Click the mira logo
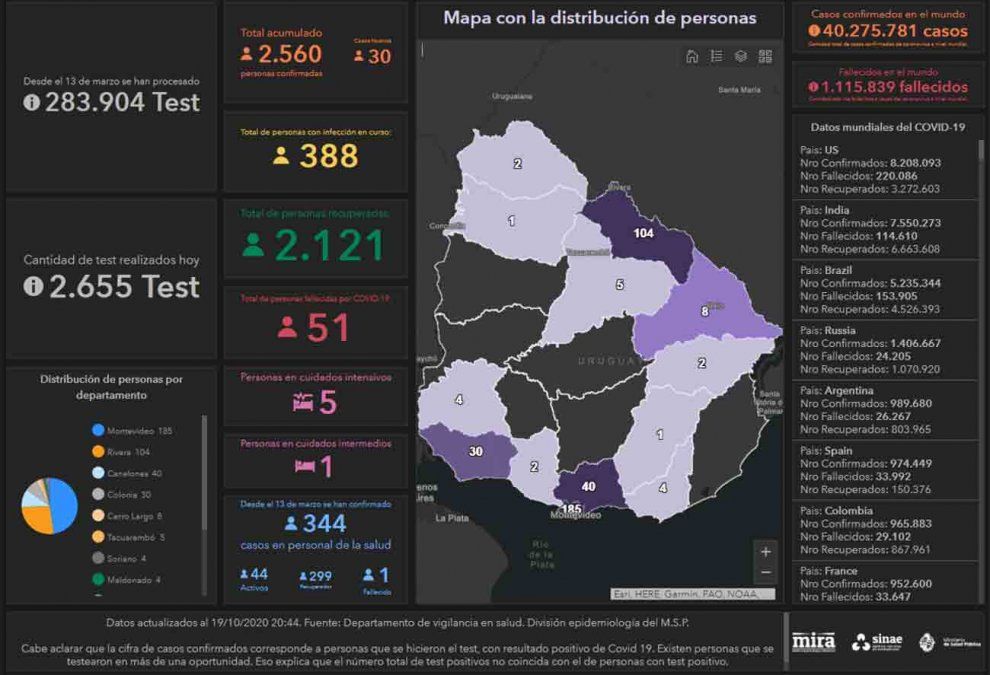This screenshot has width=990, height=675. click(x=813, y=641)
